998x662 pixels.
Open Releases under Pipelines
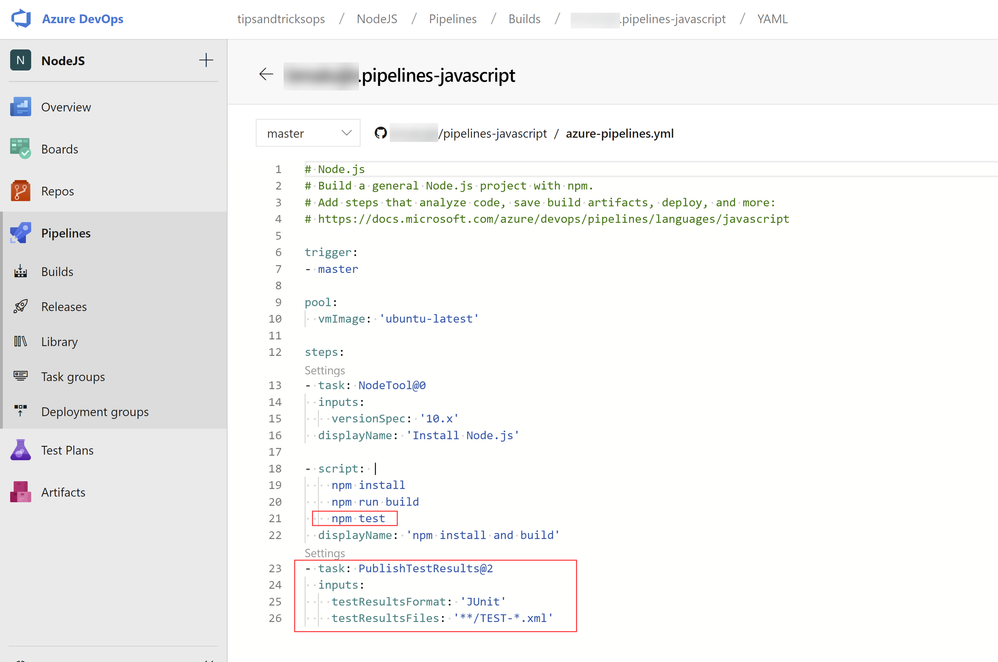(64, 307)
